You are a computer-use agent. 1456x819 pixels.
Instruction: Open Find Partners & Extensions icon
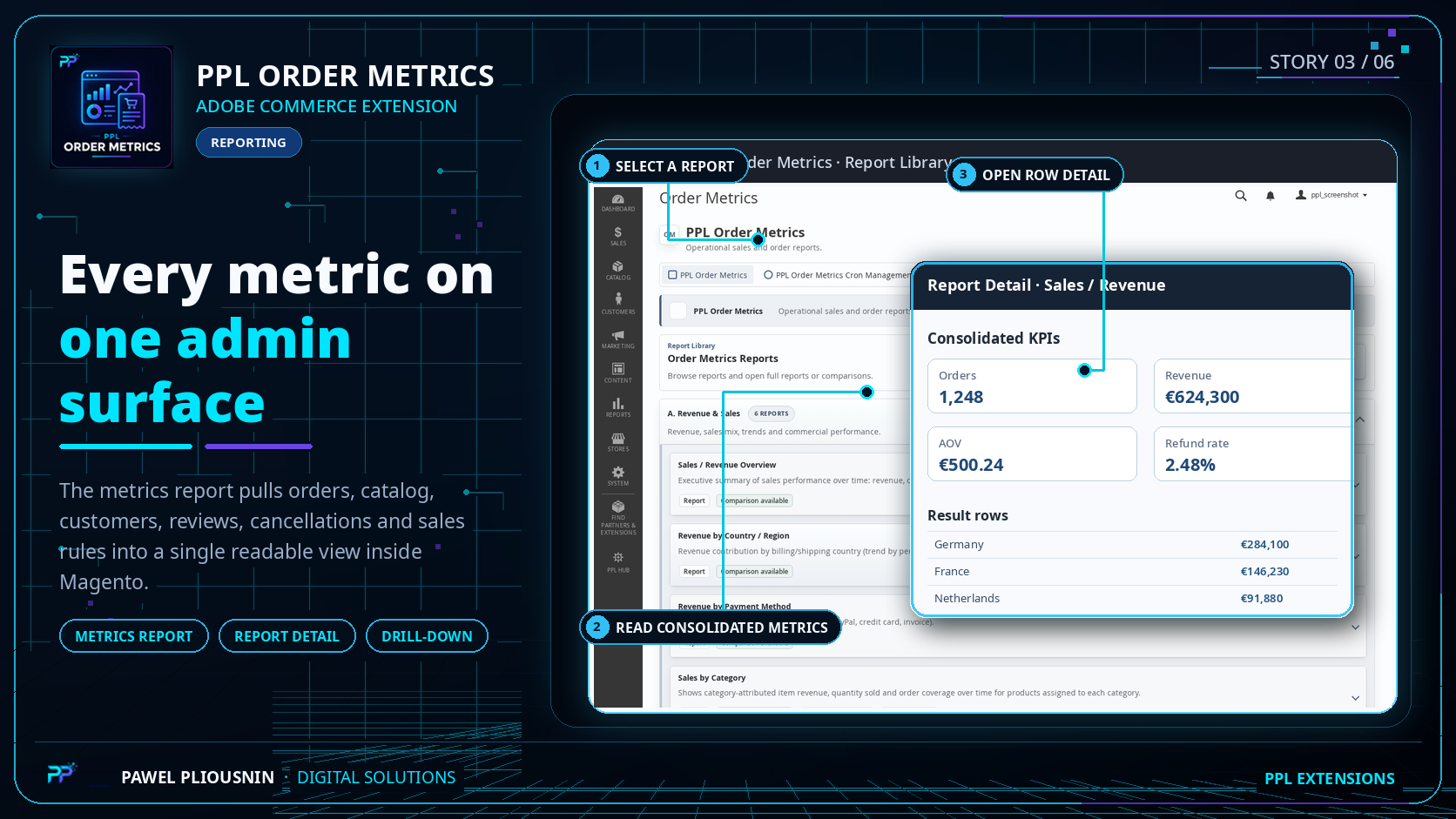pyautogui.click(x=617, y=517)
